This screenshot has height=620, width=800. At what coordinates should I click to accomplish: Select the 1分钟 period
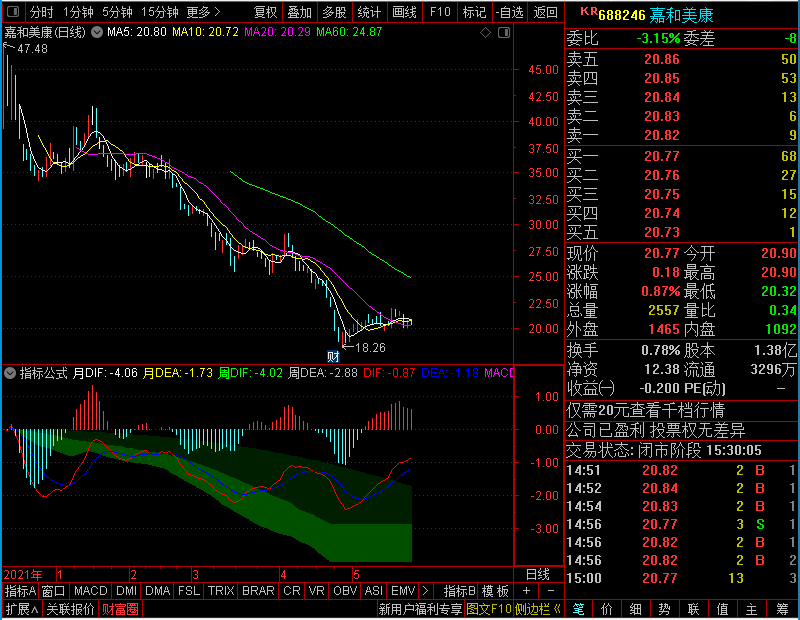coord(78,12)
